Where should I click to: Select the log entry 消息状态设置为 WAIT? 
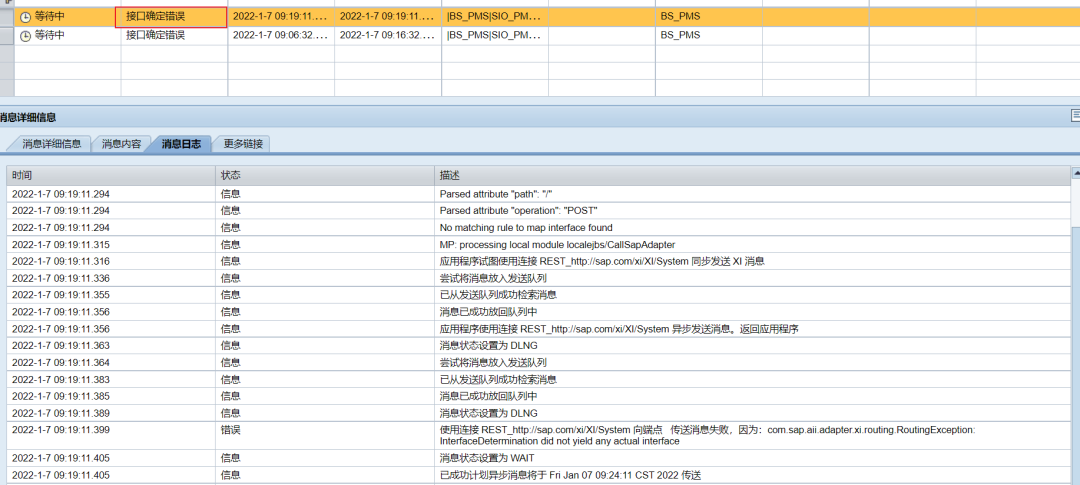pos(486,458)
